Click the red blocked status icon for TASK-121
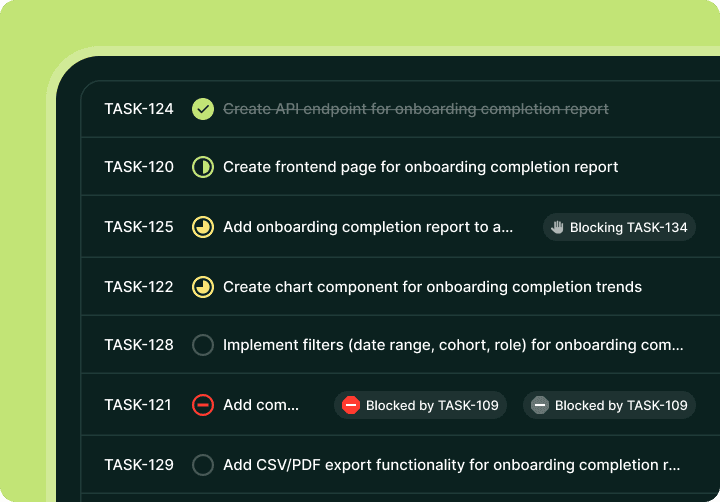The height and width of the screenshot is (502, 720). click(x=202, y=405)
